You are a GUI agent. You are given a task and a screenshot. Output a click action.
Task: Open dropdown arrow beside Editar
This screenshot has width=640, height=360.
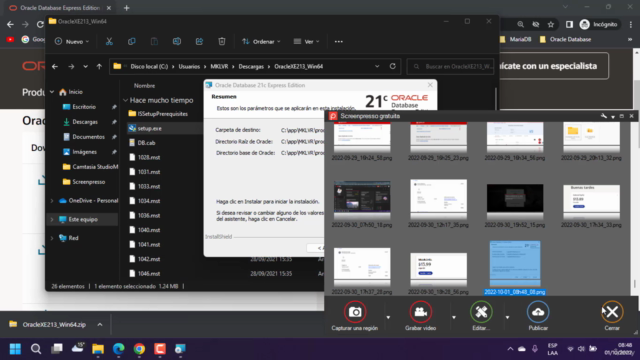point(507,317)
